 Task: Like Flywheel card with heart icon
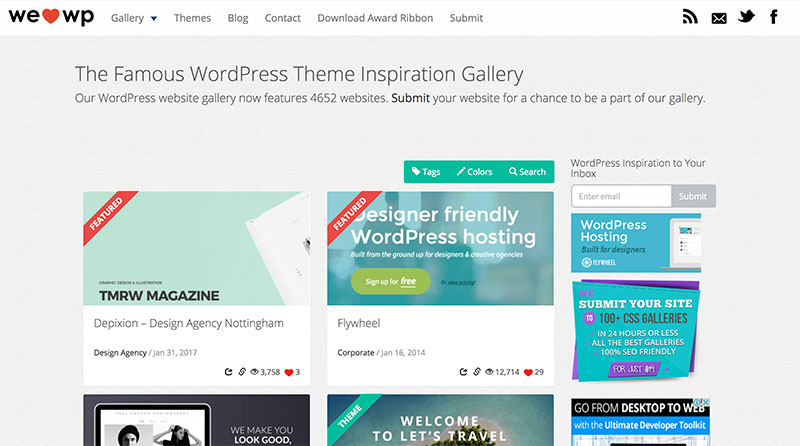[528, 373]
